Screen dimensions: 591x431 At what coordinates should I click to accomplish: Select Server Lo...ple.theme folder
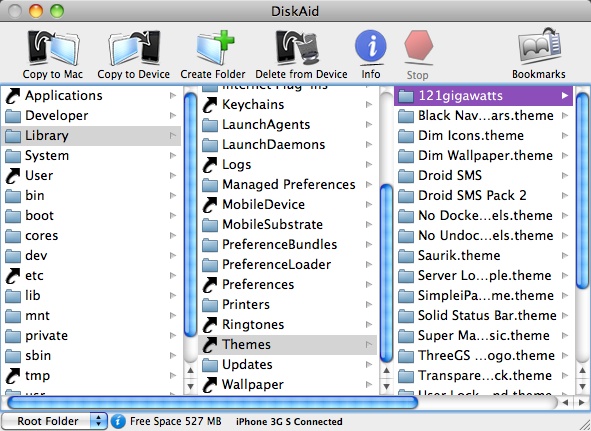pos(484,276)
